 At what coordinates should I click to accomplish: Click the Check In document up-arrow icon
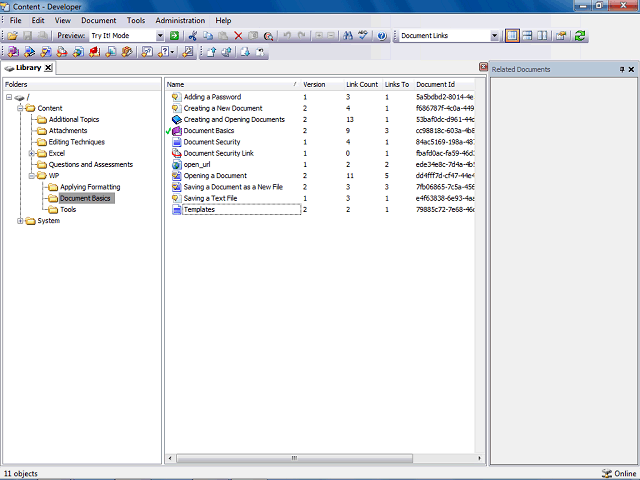pyautogui.click(x=211, y=52)
